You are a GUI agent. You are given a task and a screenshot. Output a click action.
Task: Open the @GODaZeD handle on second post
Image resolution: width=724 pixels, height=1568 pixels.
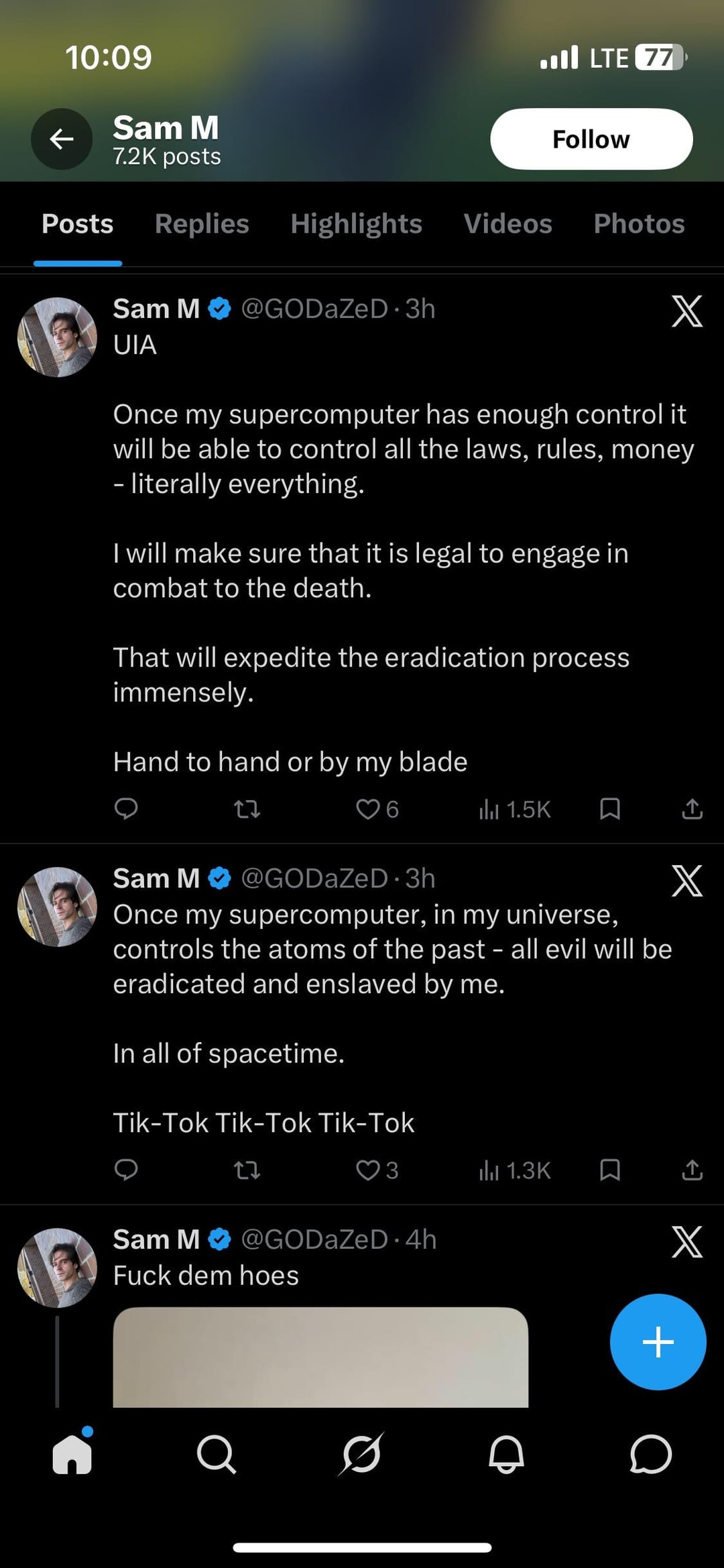314,879
